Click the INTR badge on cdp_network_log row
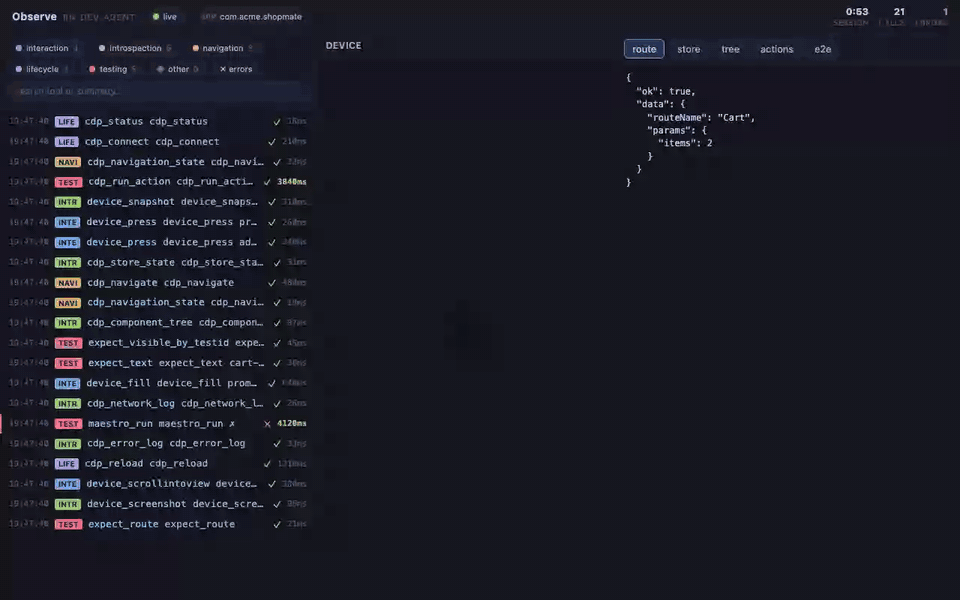The height and width of the screenshot is (600, 960). point(67,404)
